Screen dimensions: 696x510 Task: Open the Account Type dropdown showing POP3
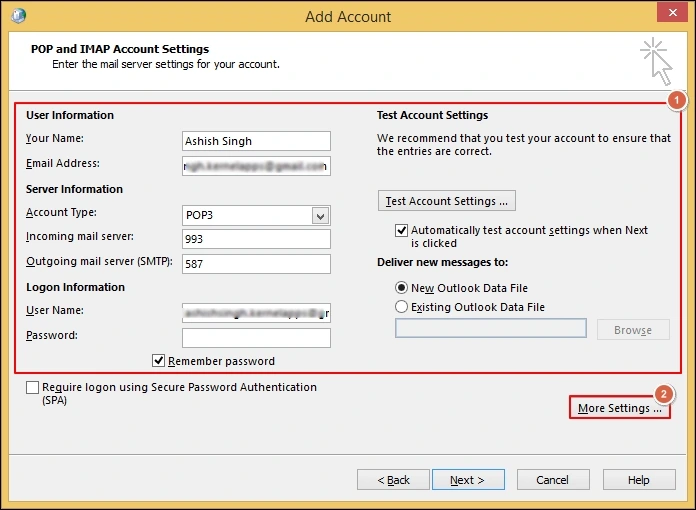pyautogui.click(x=320, y=215)
